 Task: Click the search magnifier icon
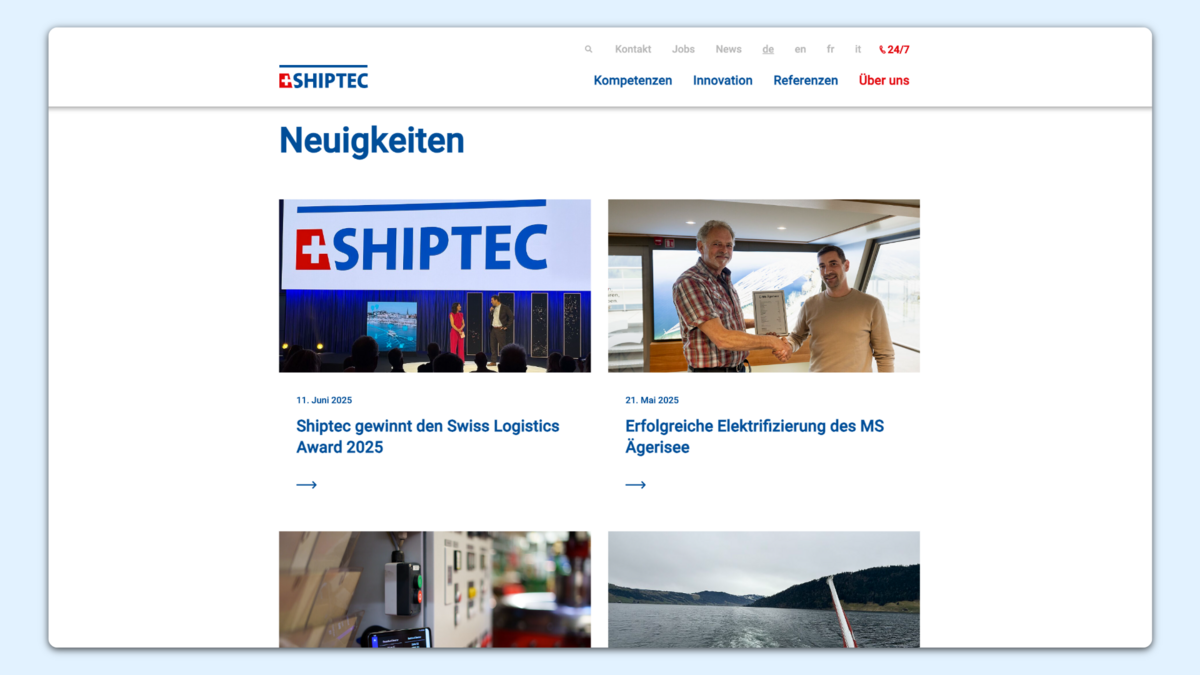(588, 49)
